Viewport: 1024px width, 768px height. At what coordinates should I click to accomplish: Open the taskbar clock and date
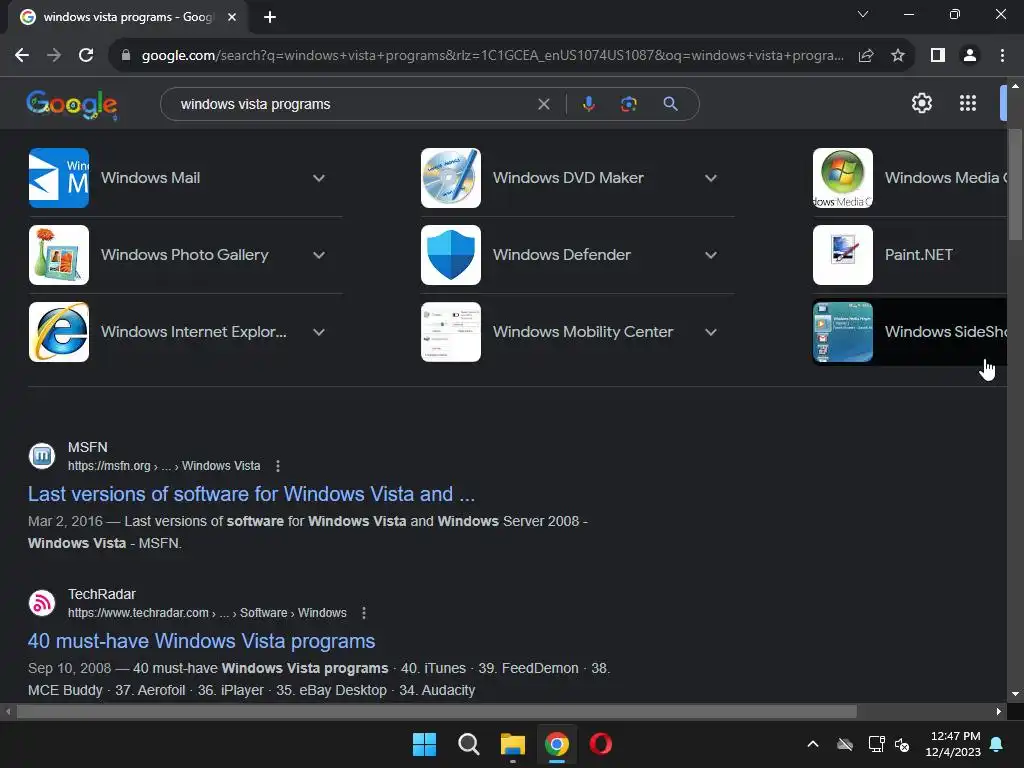pos(952,744)
